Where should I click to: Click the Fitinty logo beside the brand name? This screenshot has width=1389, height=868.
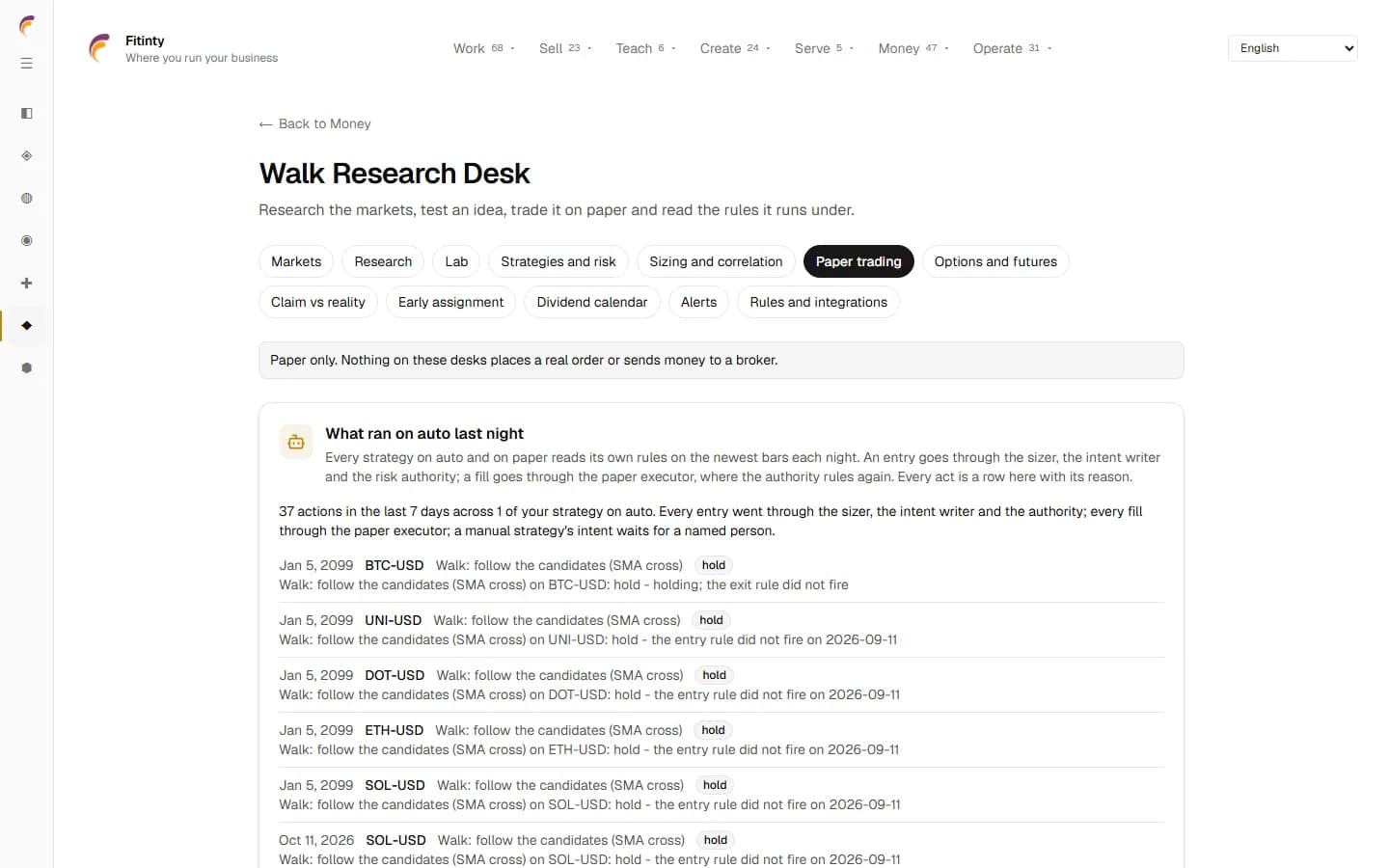coord(99,48)
